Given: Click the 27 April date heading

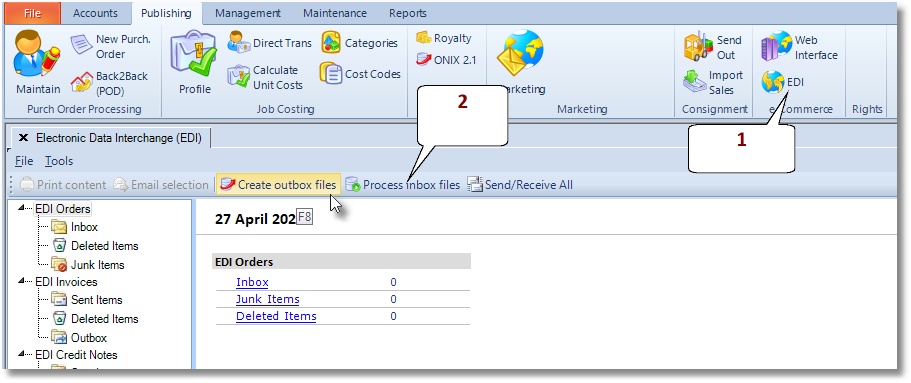Looking at the screenshot, I should point(255,219).
